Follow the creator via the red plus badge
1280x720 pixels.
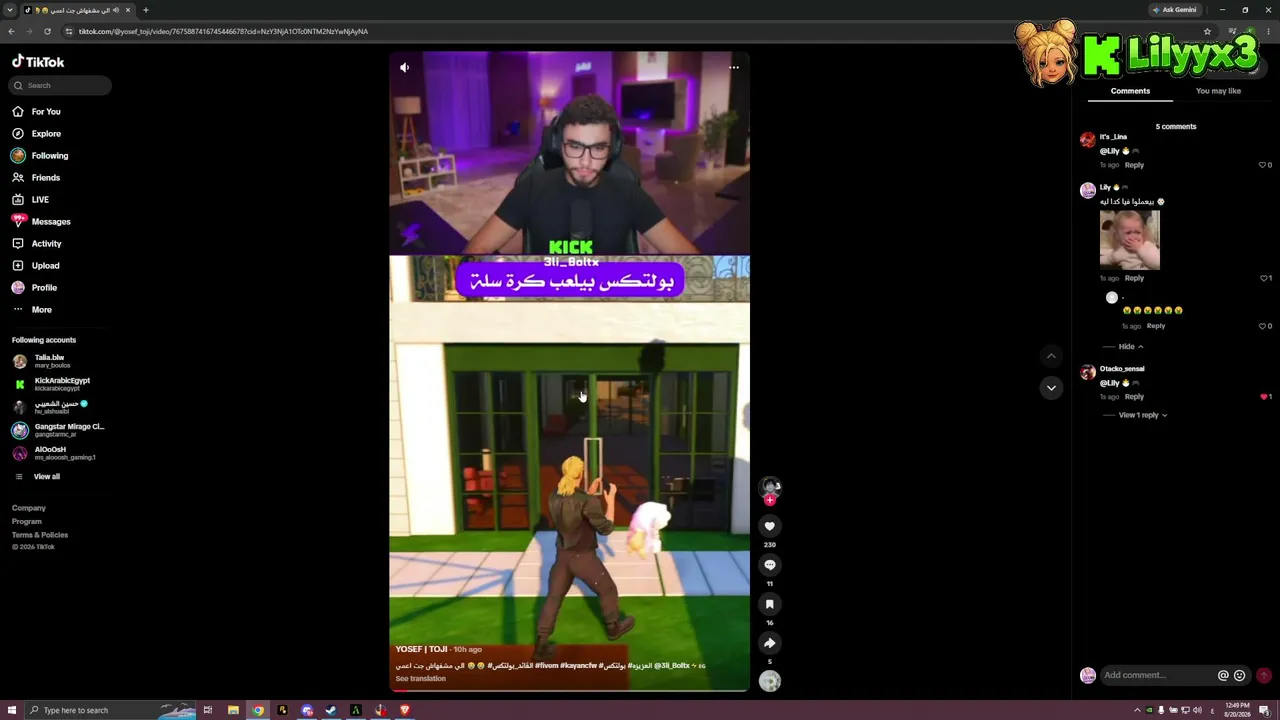coord(769,500)
